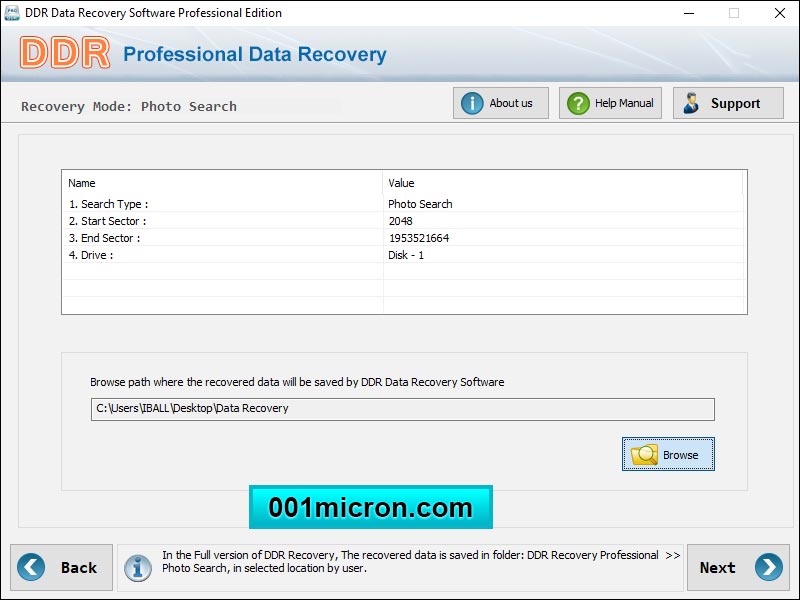Open the Help Manual

pyautogui.click(x=610, y=103)
